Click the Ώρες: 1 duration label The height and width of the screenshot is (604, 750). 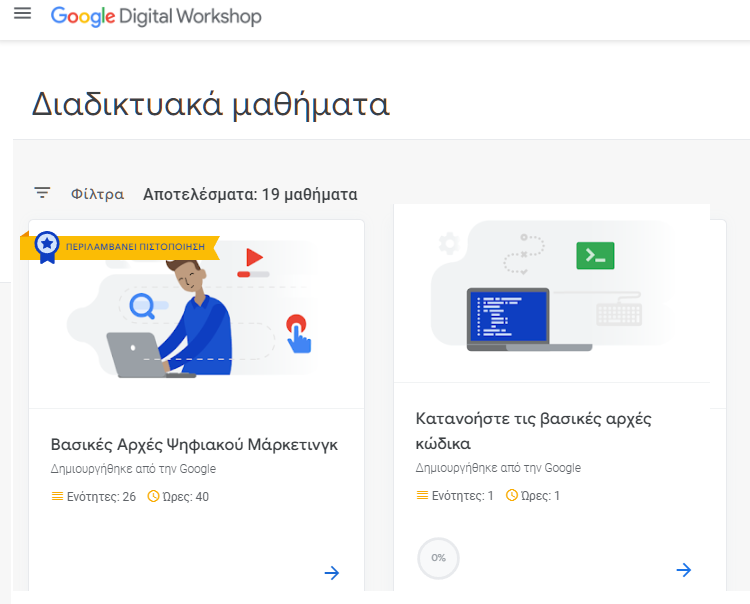(x=540, y=496)
